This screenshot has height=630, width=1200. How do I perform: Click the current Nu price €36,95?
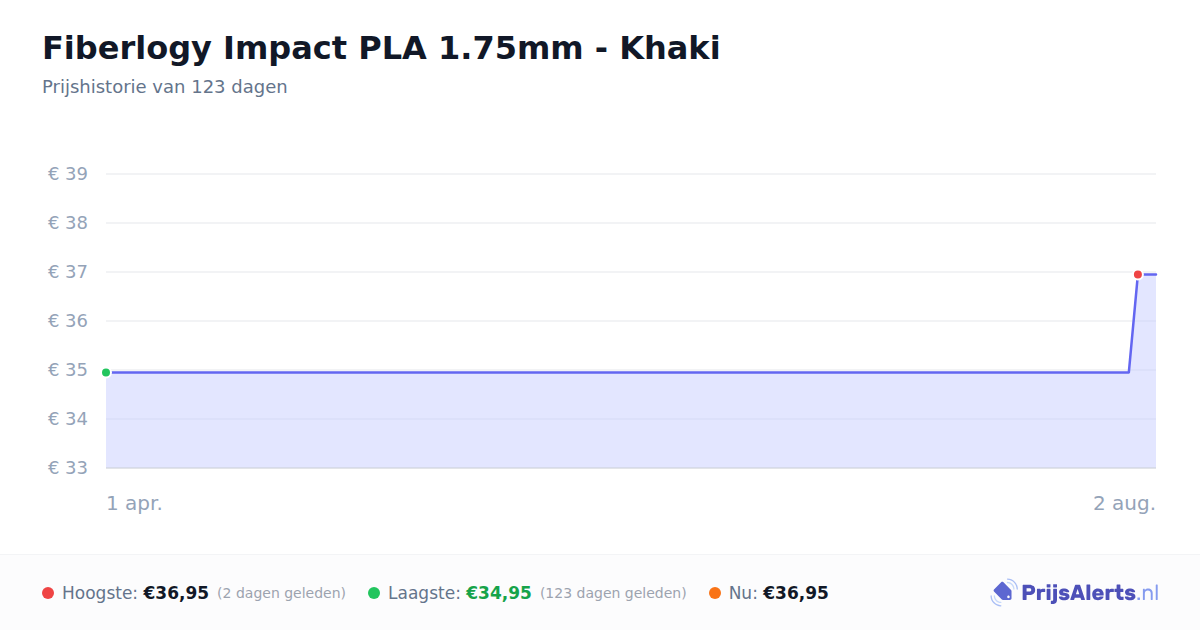[x=796, y=593]
